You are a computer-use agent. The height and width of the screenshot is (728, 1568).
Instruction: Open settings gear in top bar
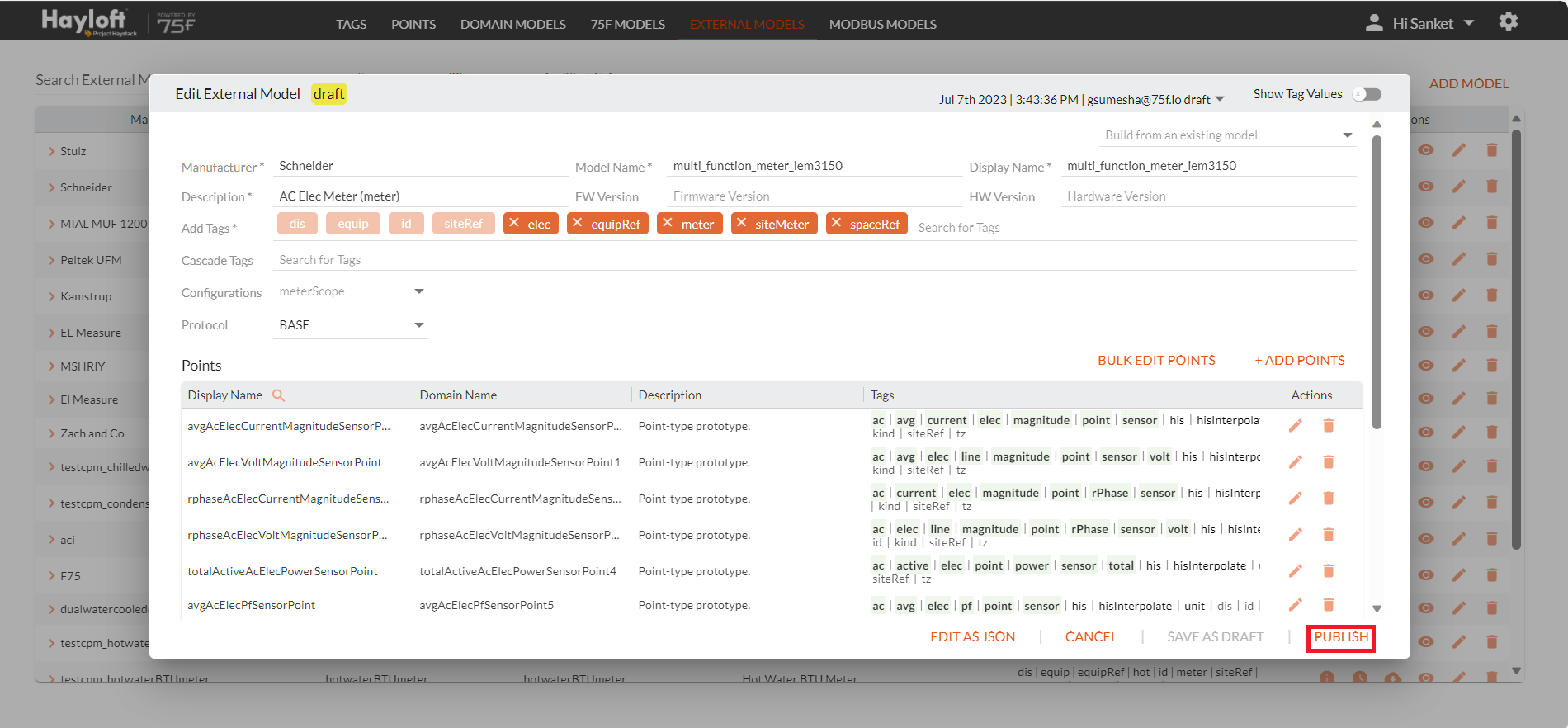point(1509,21)
